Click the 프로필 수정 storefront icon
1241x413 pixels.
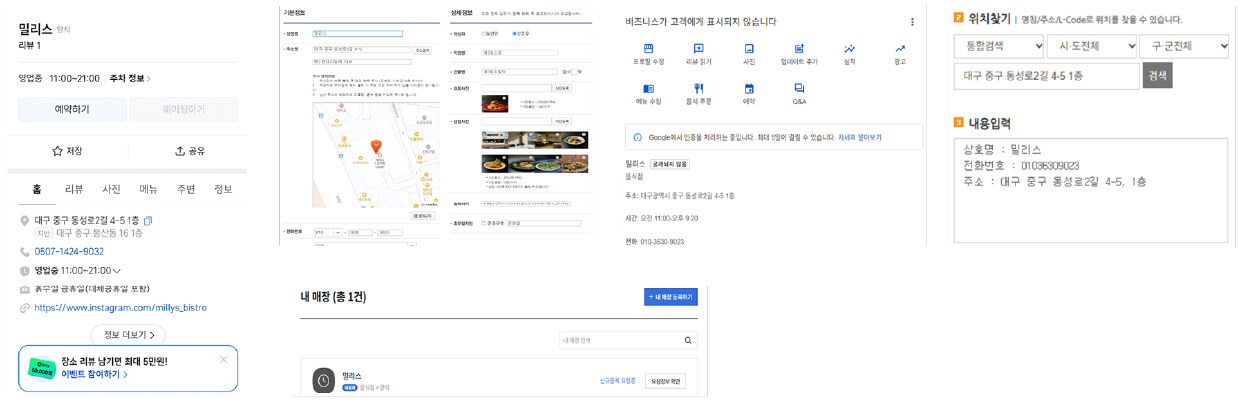click(x=649, y=48)
